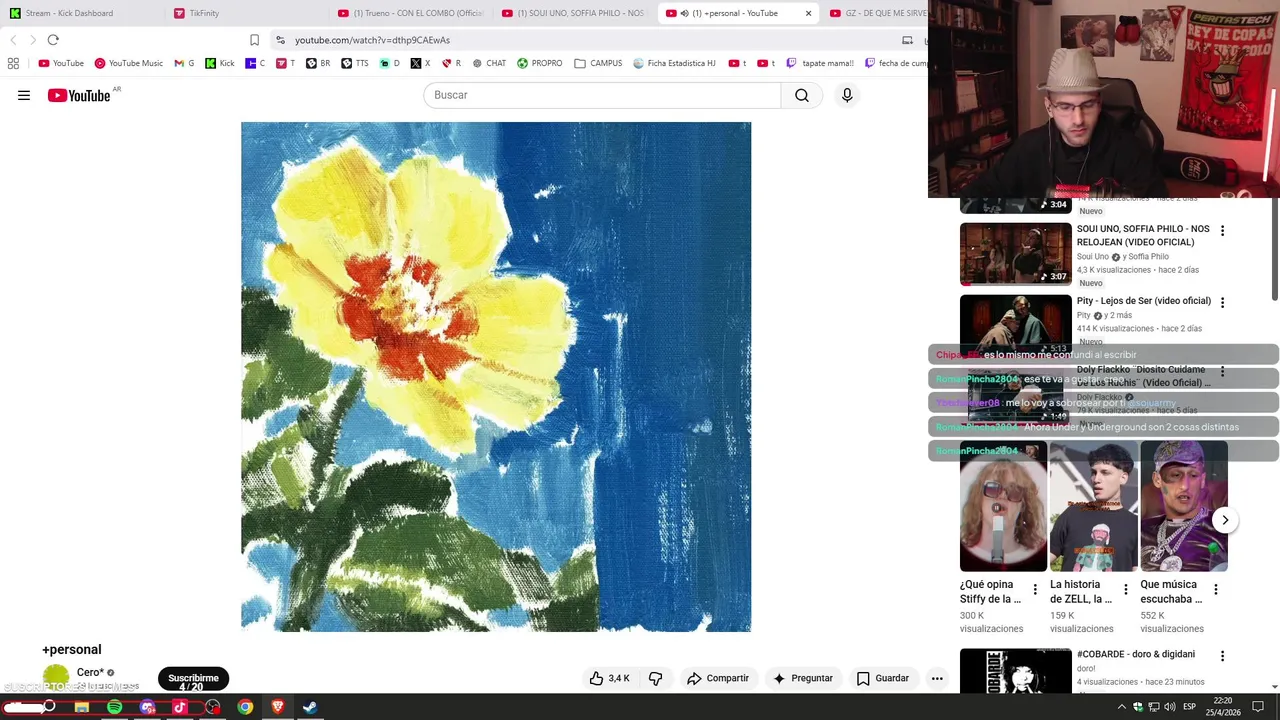Open Short '¿Qué opina Stiffy de la...'
Image resolution: width=1280 pixels, height=720 pixels.
(x=1003, y=506)
